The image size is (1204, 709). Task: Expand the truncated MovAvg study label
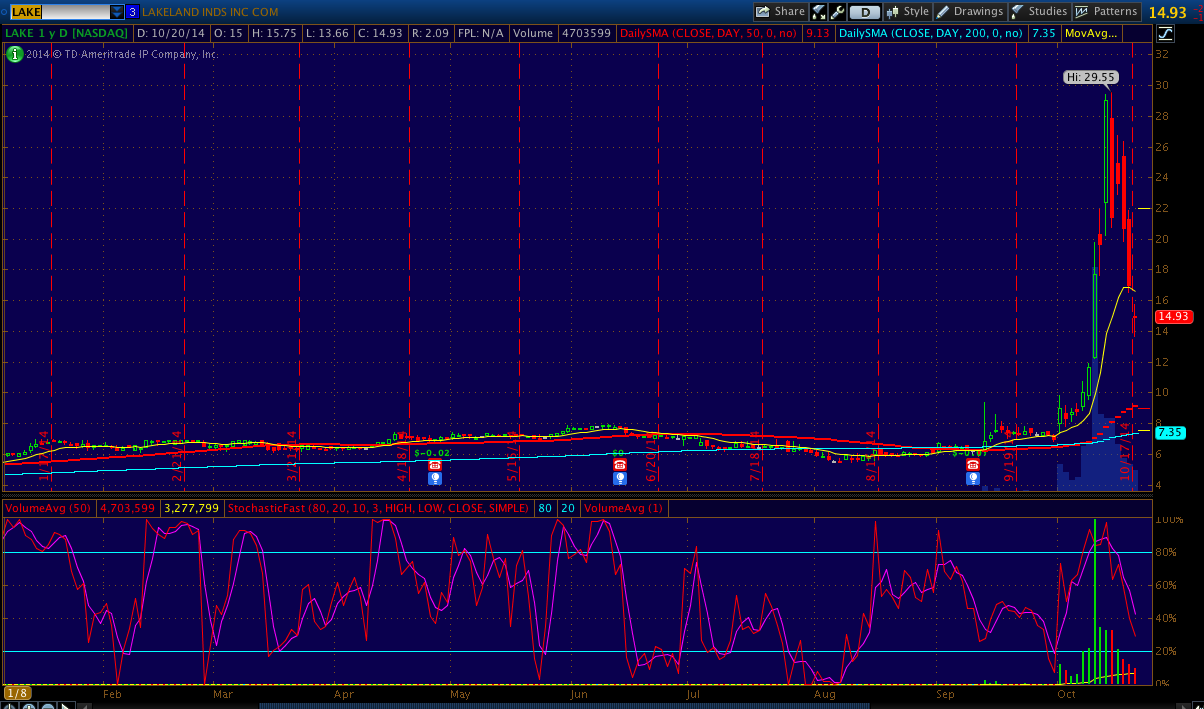tap(1091, 33)
